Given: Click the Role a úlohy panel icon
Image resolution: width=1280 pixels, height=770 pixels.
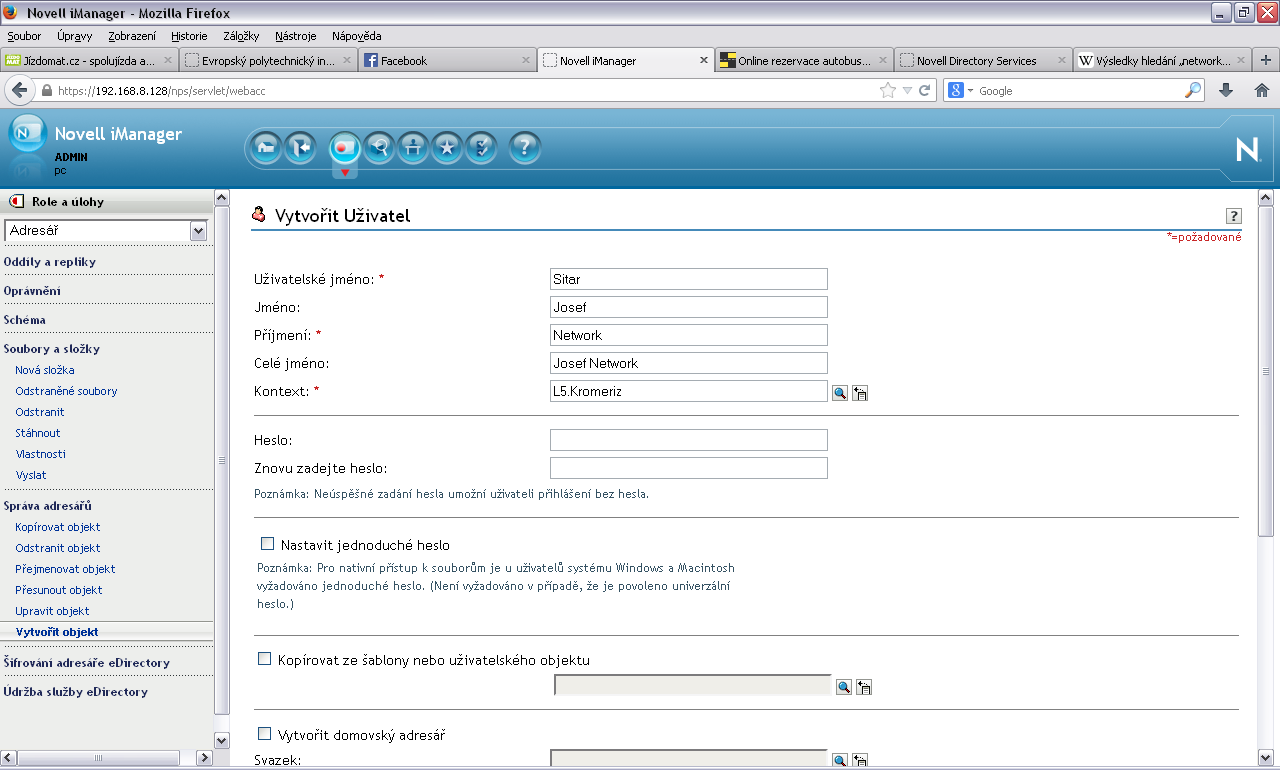Looking at the screenshot, I should [16, 202].
